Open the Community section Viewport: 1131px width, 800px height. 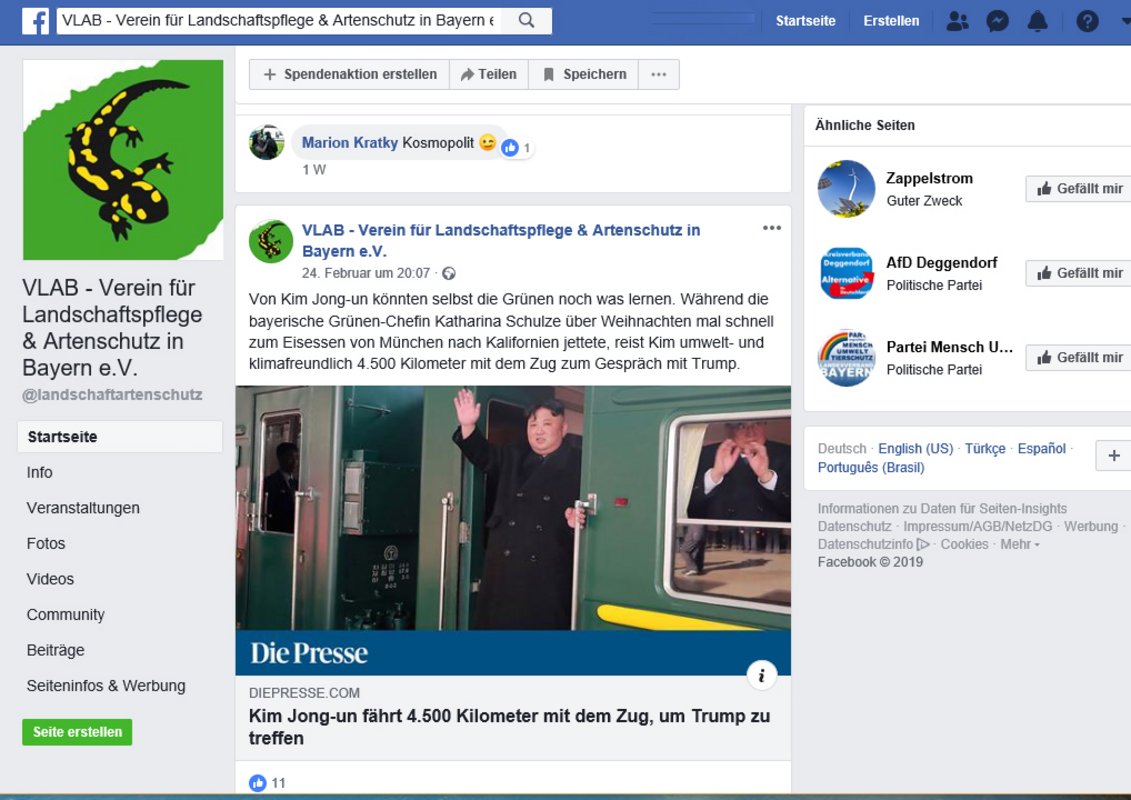66,615
